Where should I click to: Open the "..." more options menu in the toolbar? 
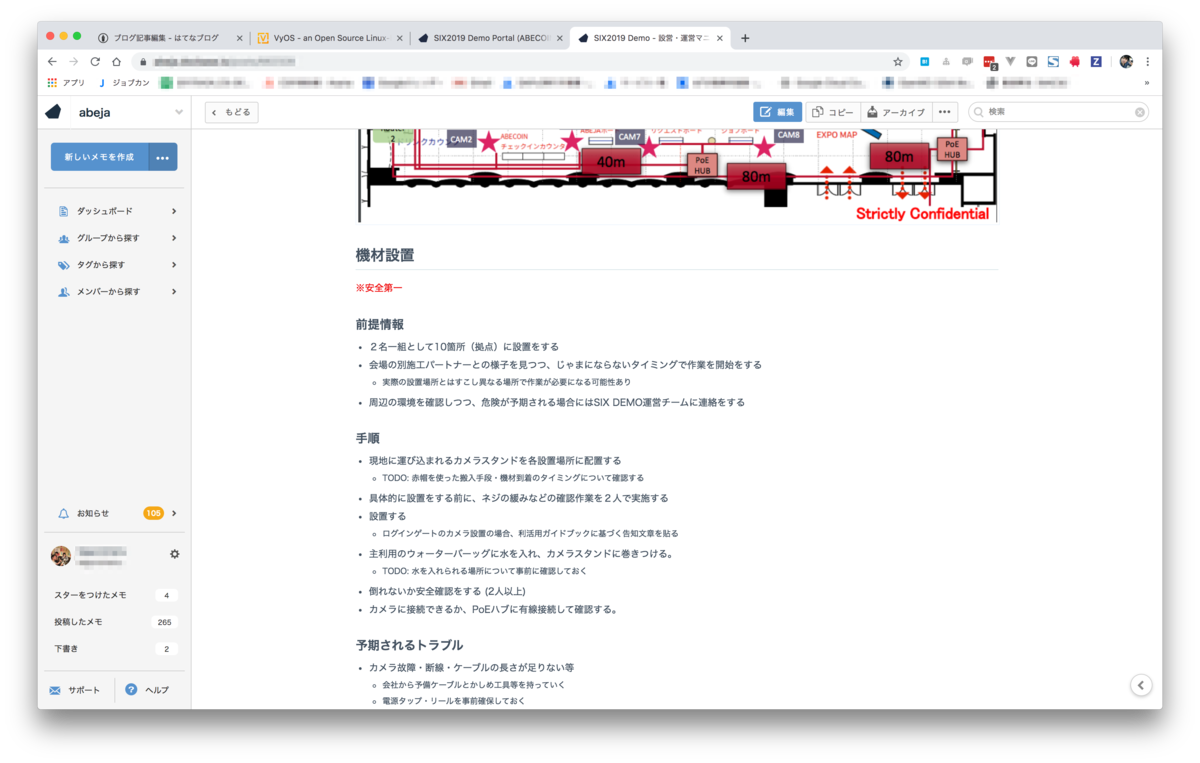(944, 112)
